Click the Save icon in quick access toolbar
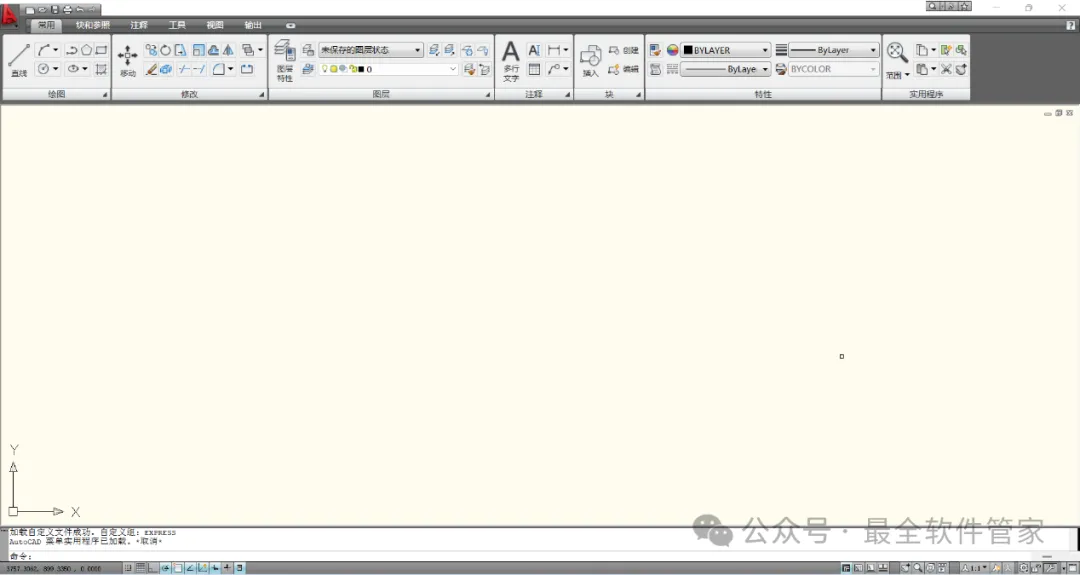The image size is (1080, 575). point(55,10)
